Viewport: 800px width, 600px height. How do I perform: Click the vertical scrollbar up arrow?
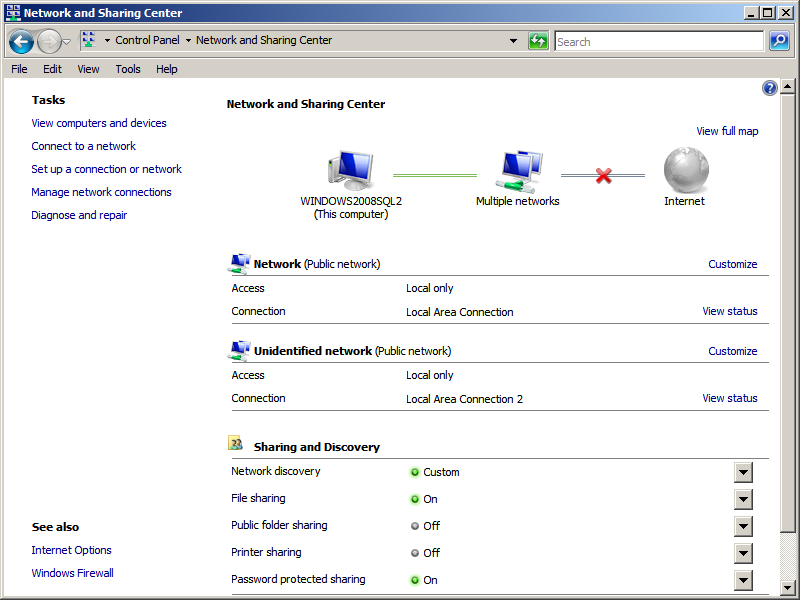(x=787, y=87)
